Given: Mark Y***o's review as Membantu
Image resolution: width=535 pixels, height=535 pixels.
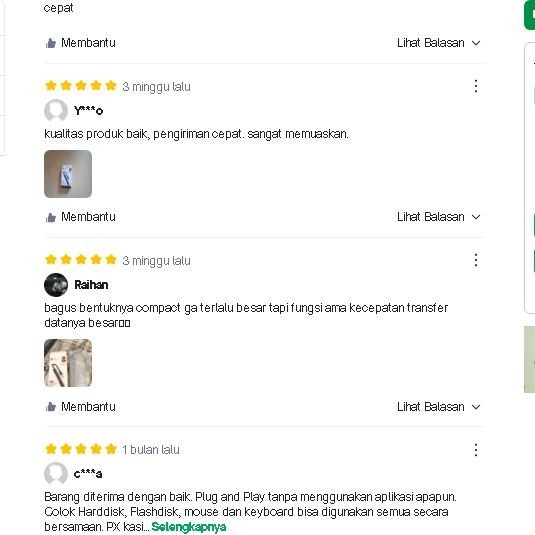Looking at the screenshot, I should pyautogui.click(x=81, y=217).
